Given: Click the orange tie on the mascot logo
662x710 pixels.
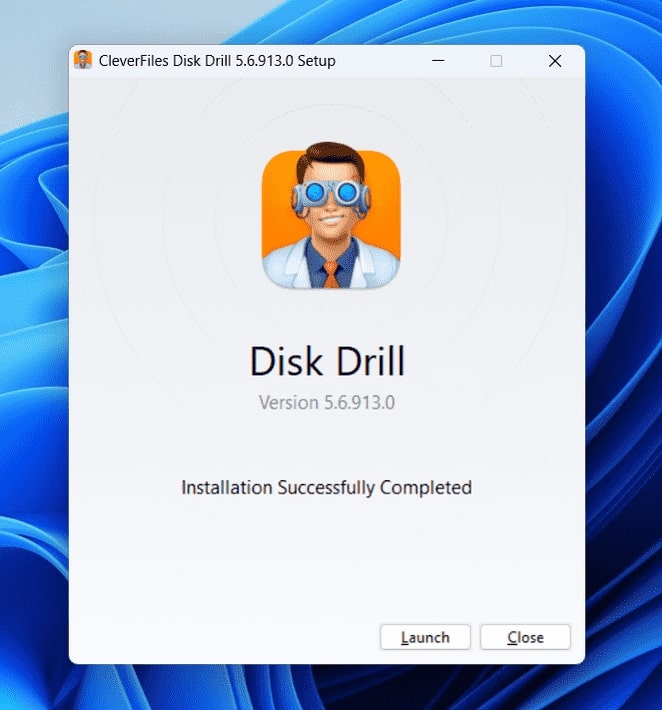Looking at the screenshot, I should click(x=331, y=275).
